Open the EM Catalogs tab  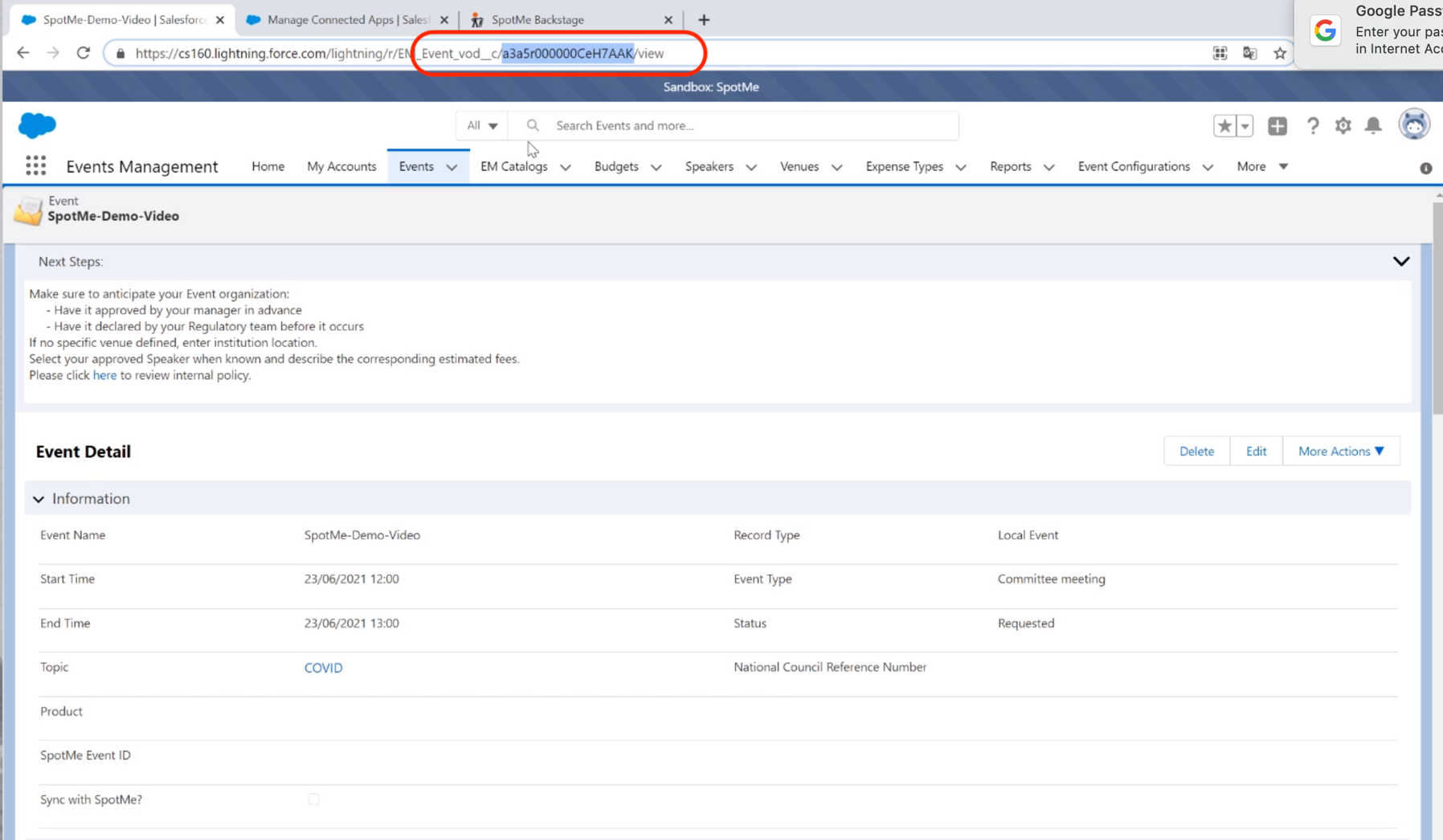coord(513,166)
